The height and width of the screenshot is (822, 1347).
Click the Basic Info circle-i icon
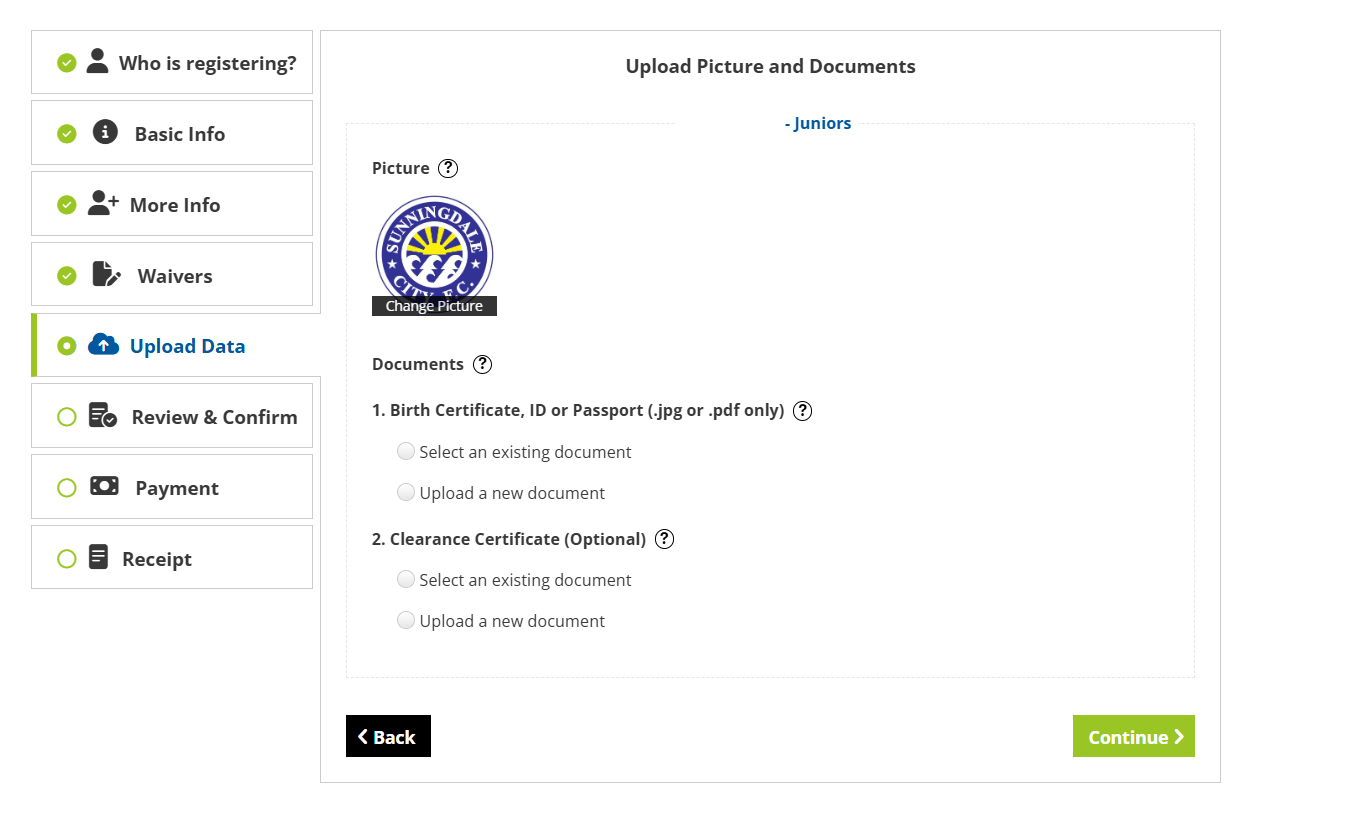pyautogui.click(x=105, y=132)
